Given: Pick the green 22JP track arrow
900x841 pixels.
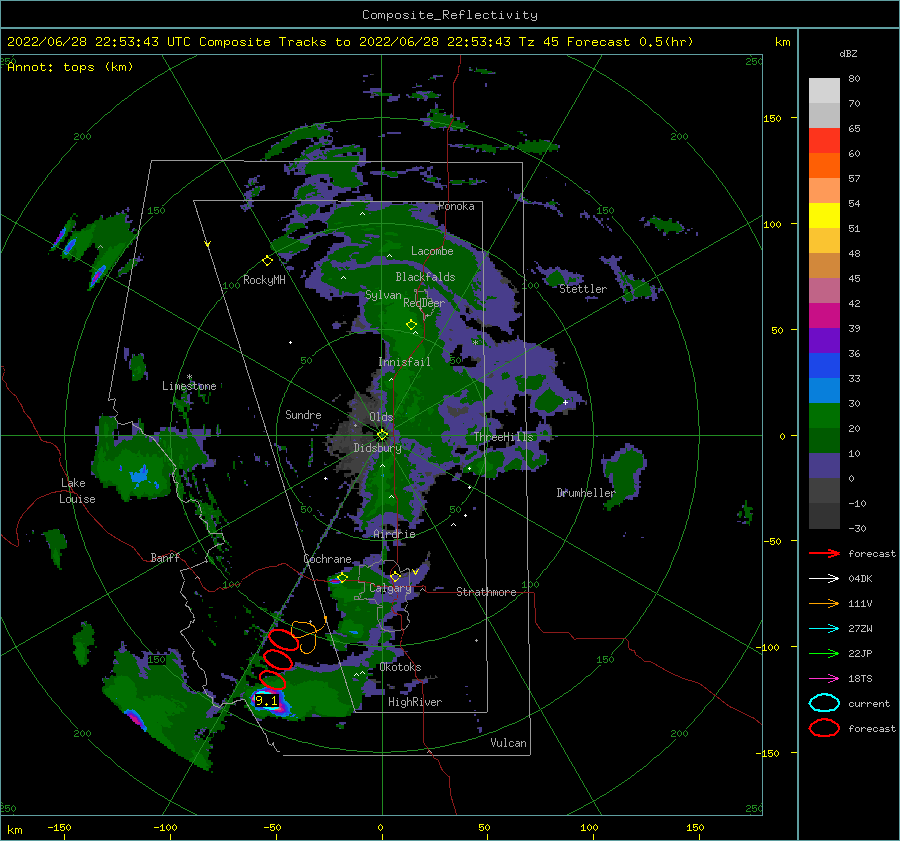Looking at the screenshot, I should coord(824,653).
